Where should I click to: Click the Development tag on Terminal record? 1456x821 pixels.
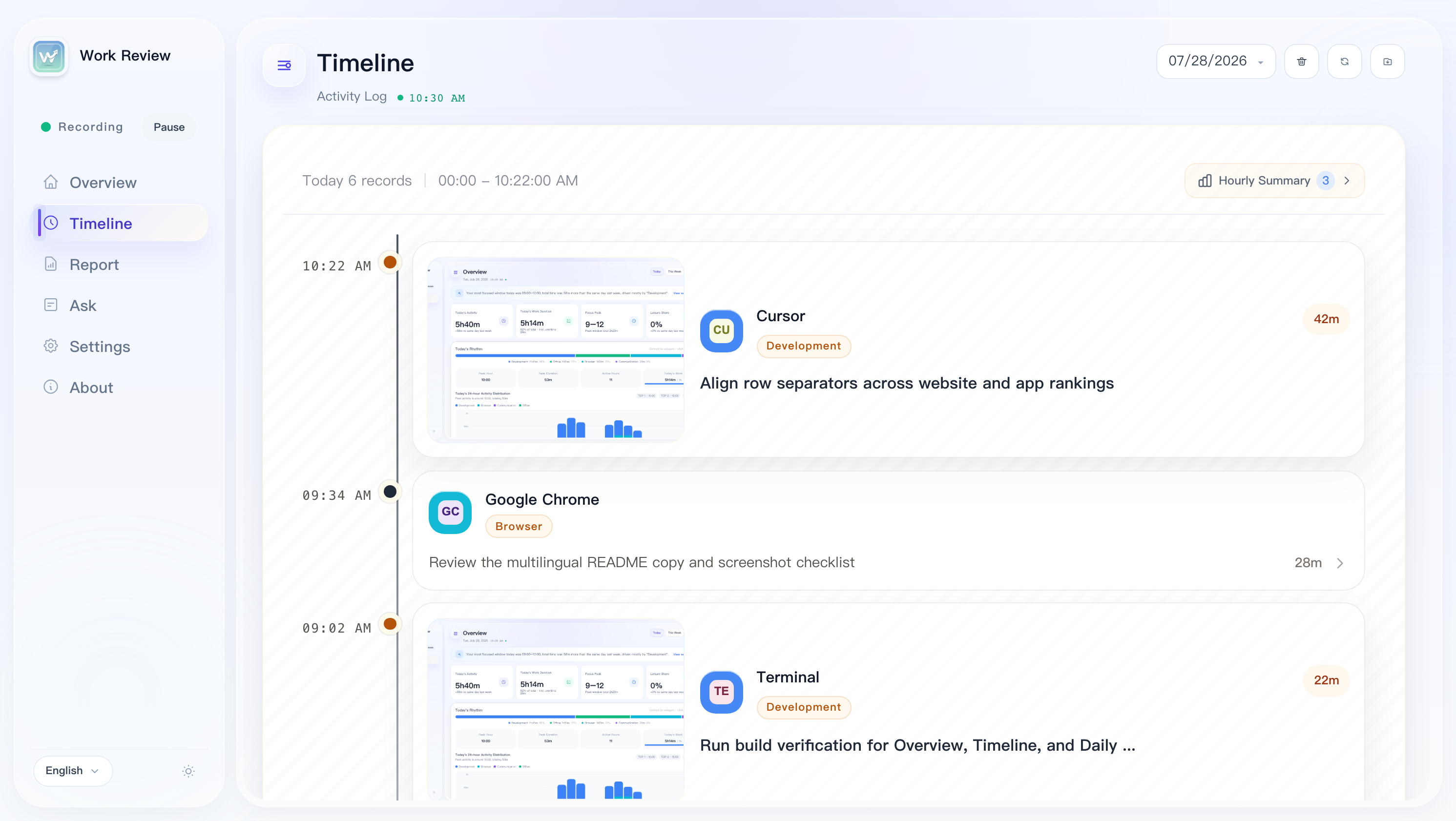click(803, 707)
